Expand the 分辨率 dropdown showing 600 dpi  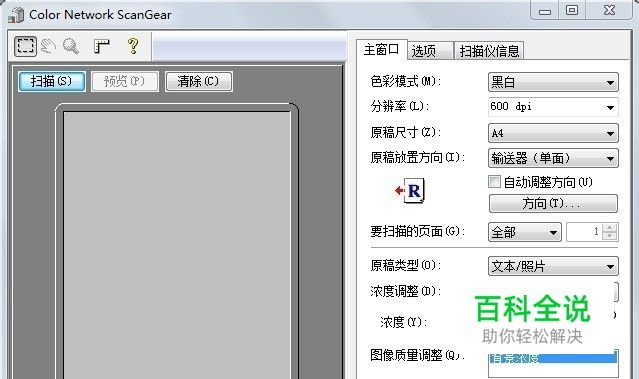553,107
